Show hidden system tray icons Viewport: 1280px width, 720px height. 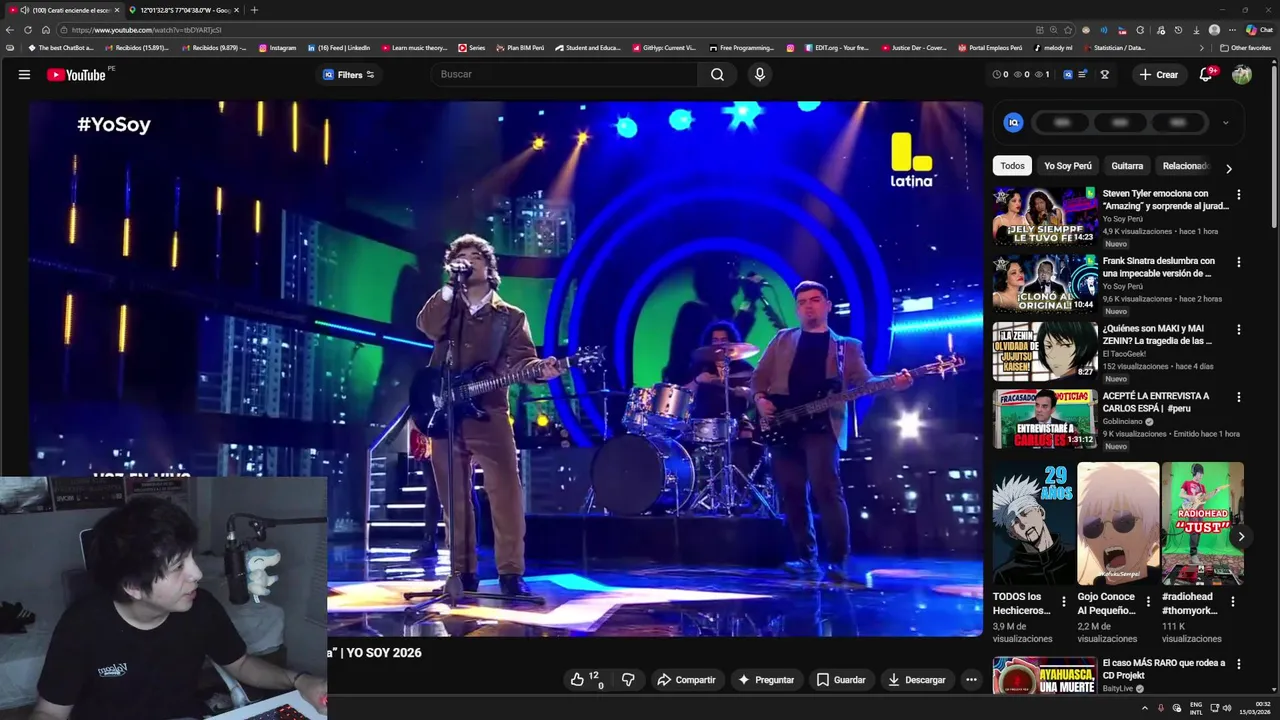tap(1145, 708)
